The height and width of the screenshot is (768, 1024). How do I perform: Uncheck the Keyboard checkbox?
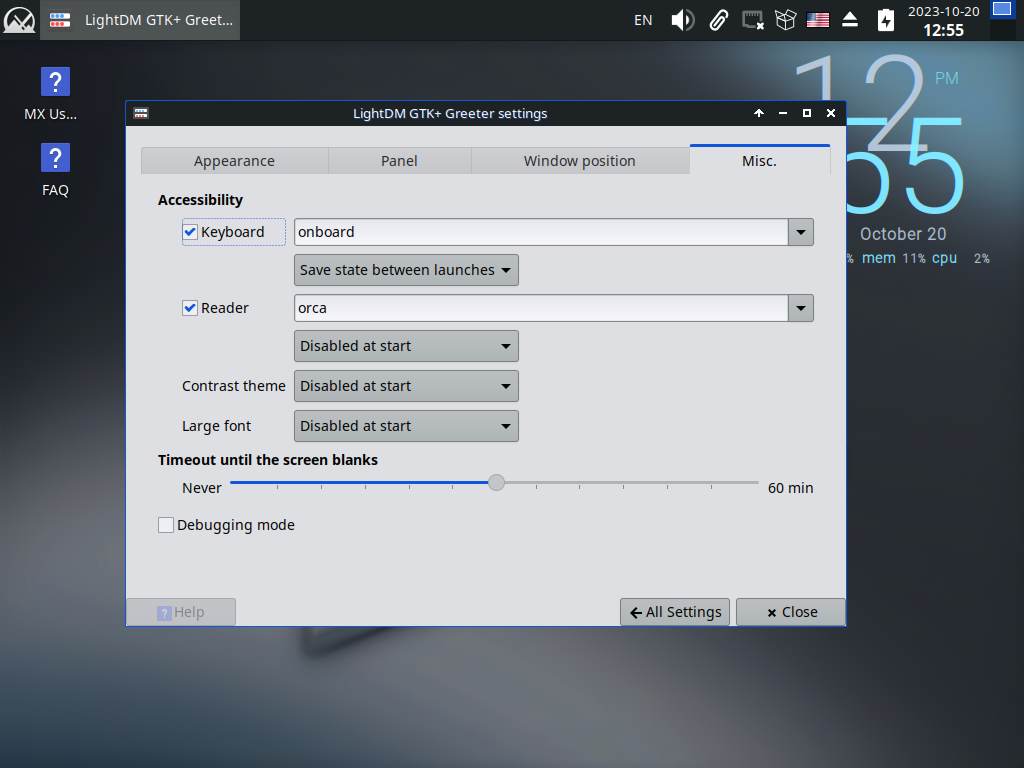pos(190,232)
